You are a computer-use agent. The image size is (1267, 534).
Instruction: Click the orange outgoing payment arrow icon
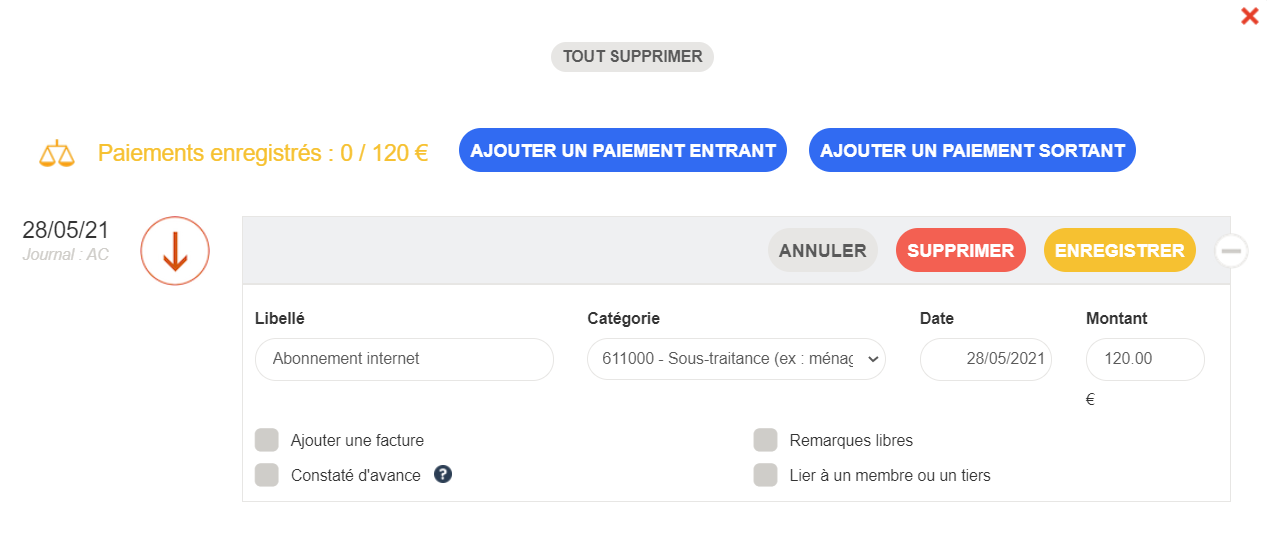tap(175, 251)
